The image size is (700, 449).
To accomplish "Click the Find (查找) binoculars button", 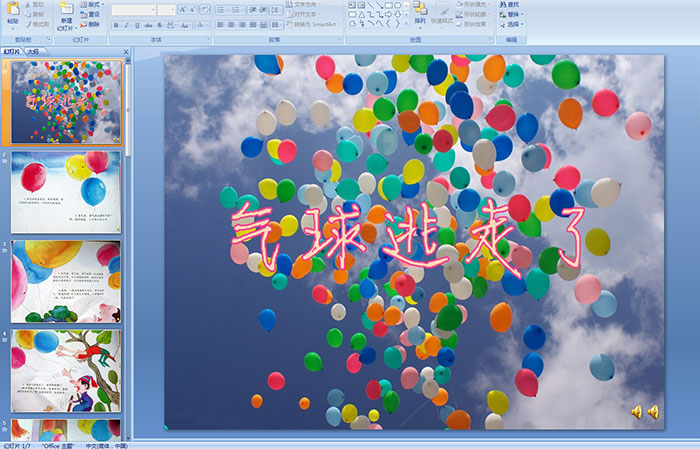I will click(x=509, y=4).
